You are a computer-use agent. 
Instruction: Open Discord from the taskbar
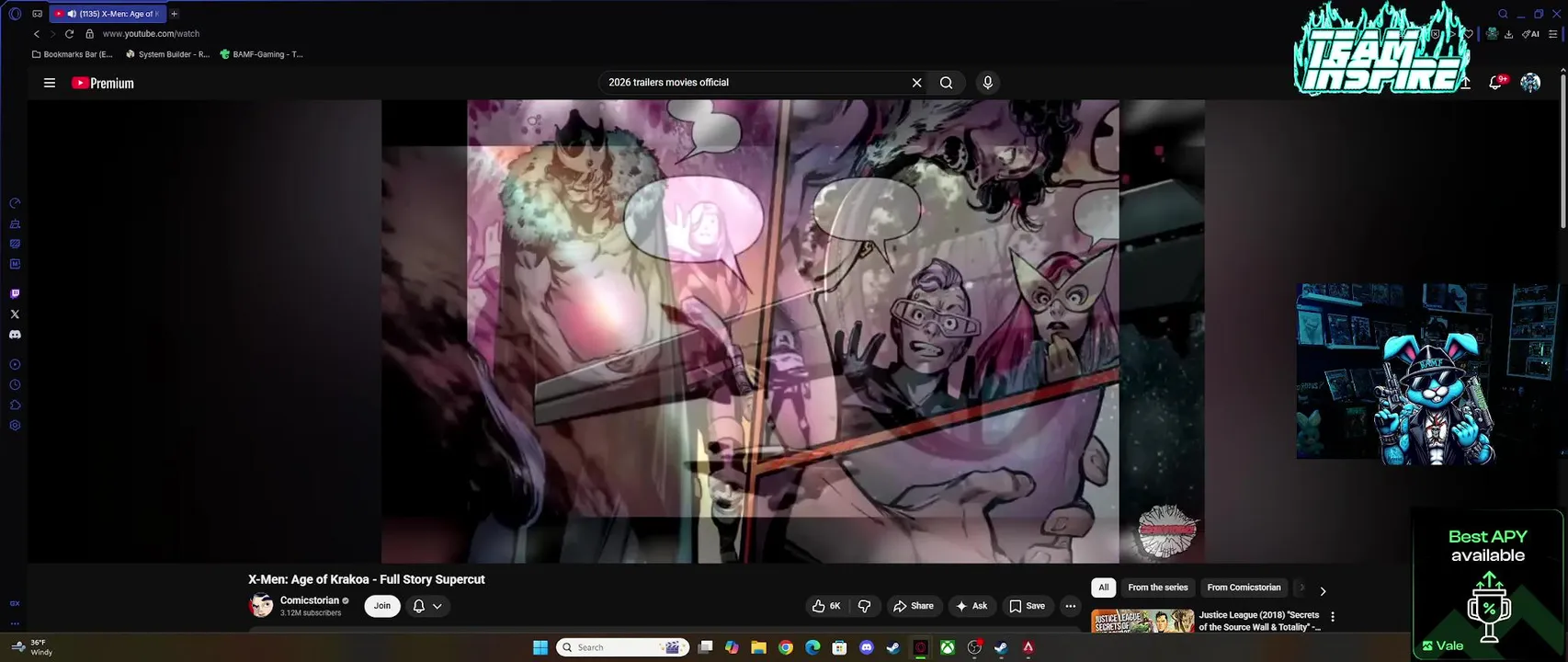point(866,647)
